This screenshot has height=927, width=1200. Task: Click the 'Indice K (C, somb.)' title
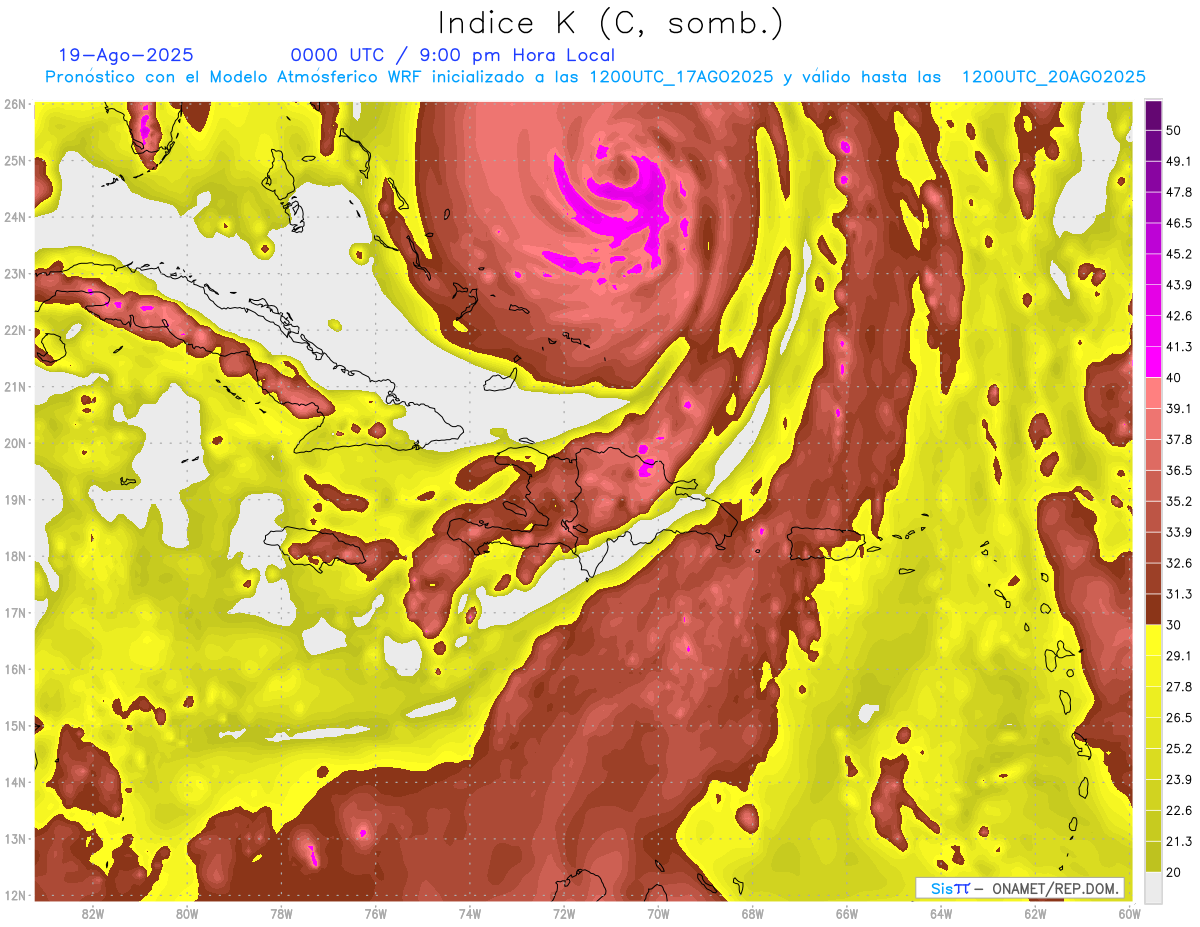click(x=610, y=22)
